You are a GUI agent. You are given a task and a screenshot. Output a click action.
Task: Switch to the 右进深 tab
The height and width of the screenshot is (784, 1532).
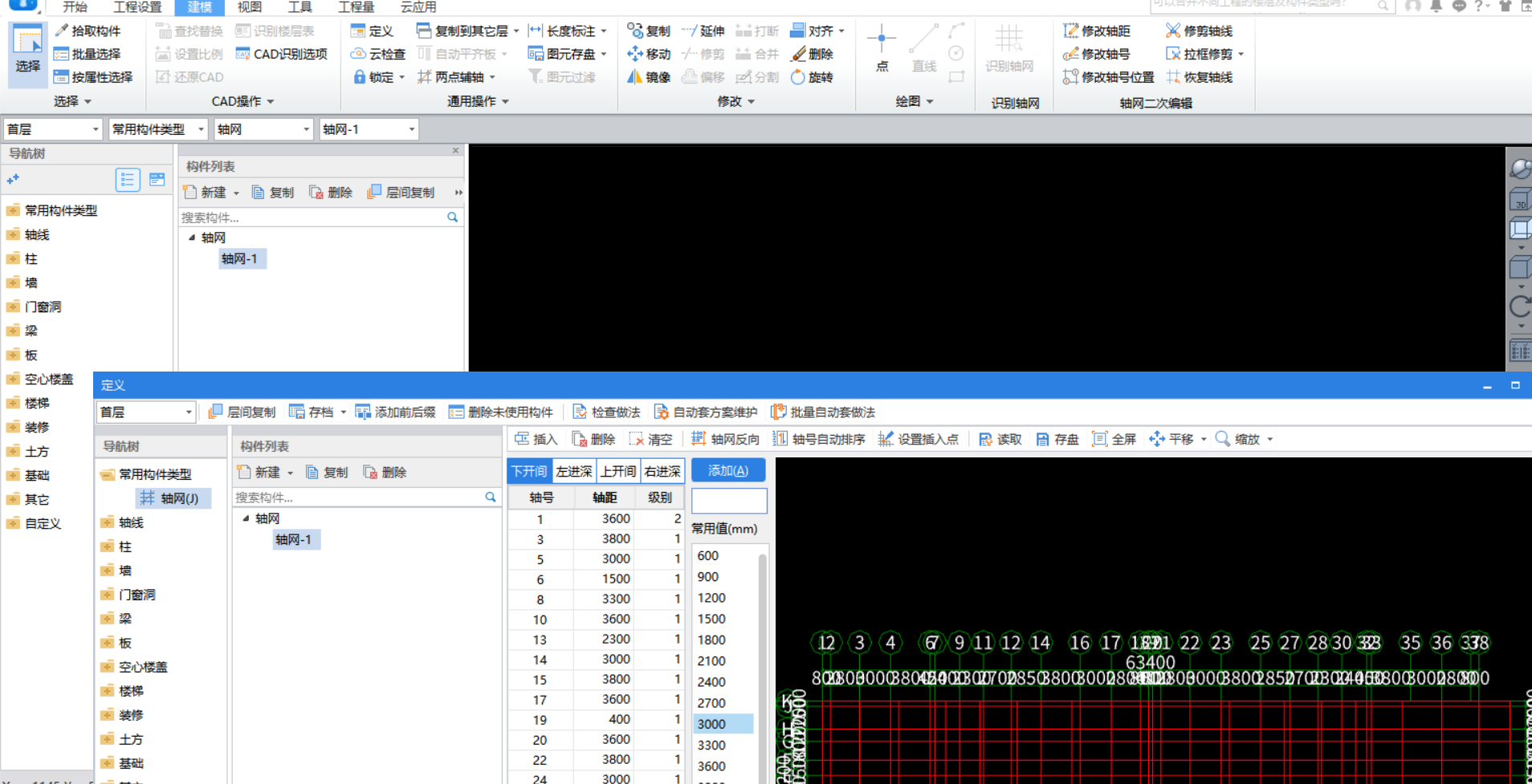click(x=662, y=471)
